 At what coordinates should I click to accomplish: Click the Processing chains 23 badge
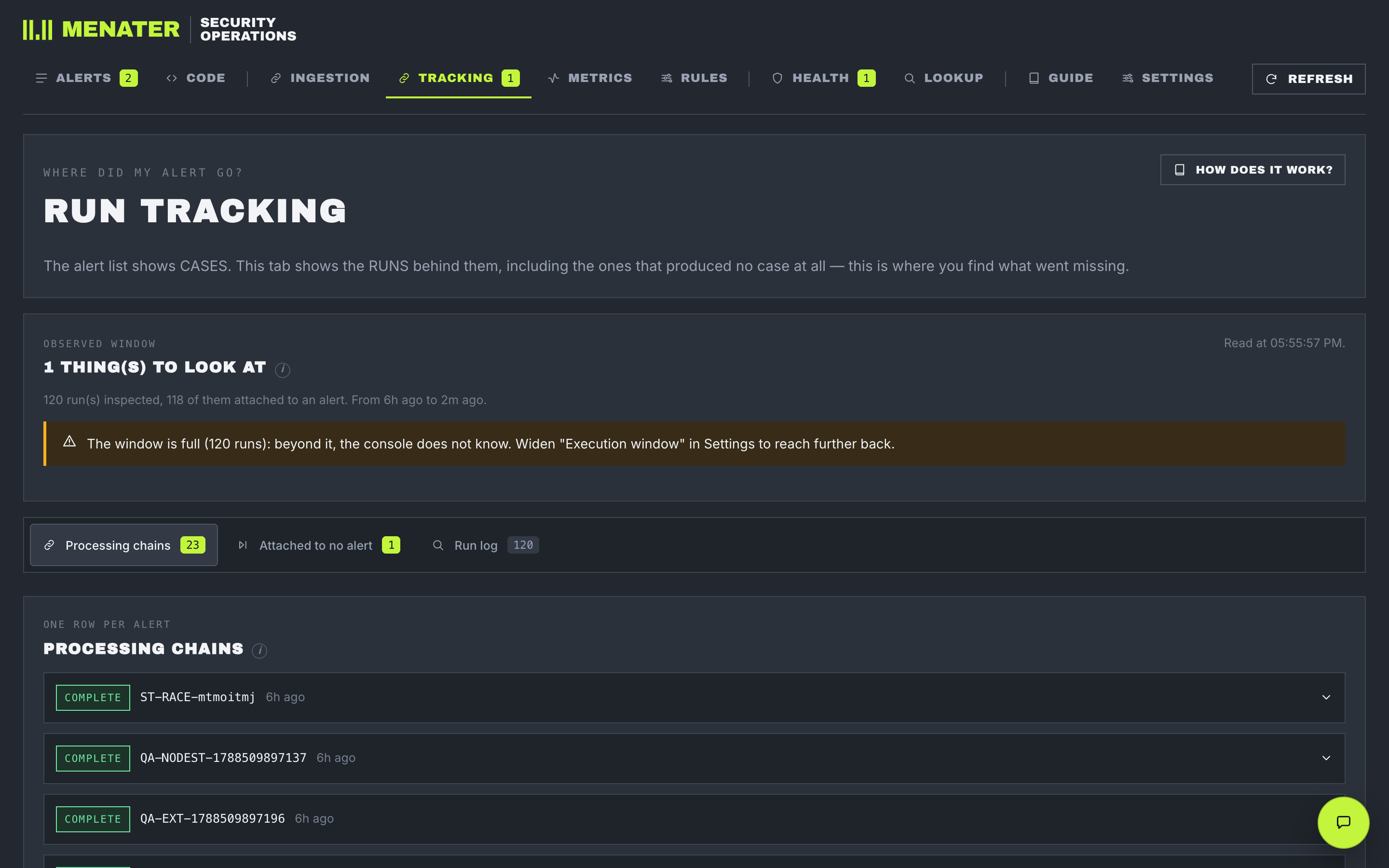(193, 545)
